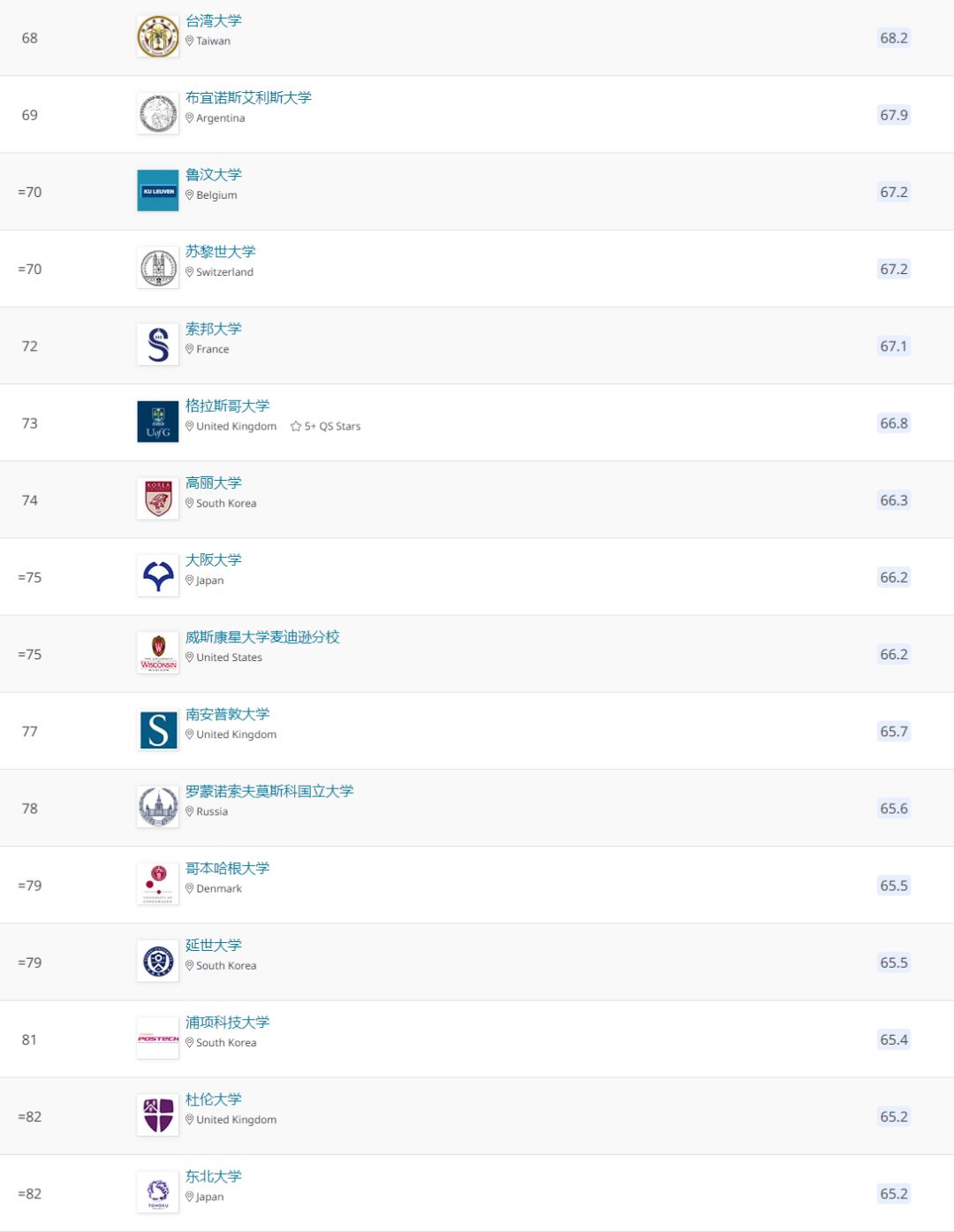Image resolution: width=954 pixels, height=1232 pixels.
Task: Click the 68.2 score for 台湾大学
Action: click(894, 38)
